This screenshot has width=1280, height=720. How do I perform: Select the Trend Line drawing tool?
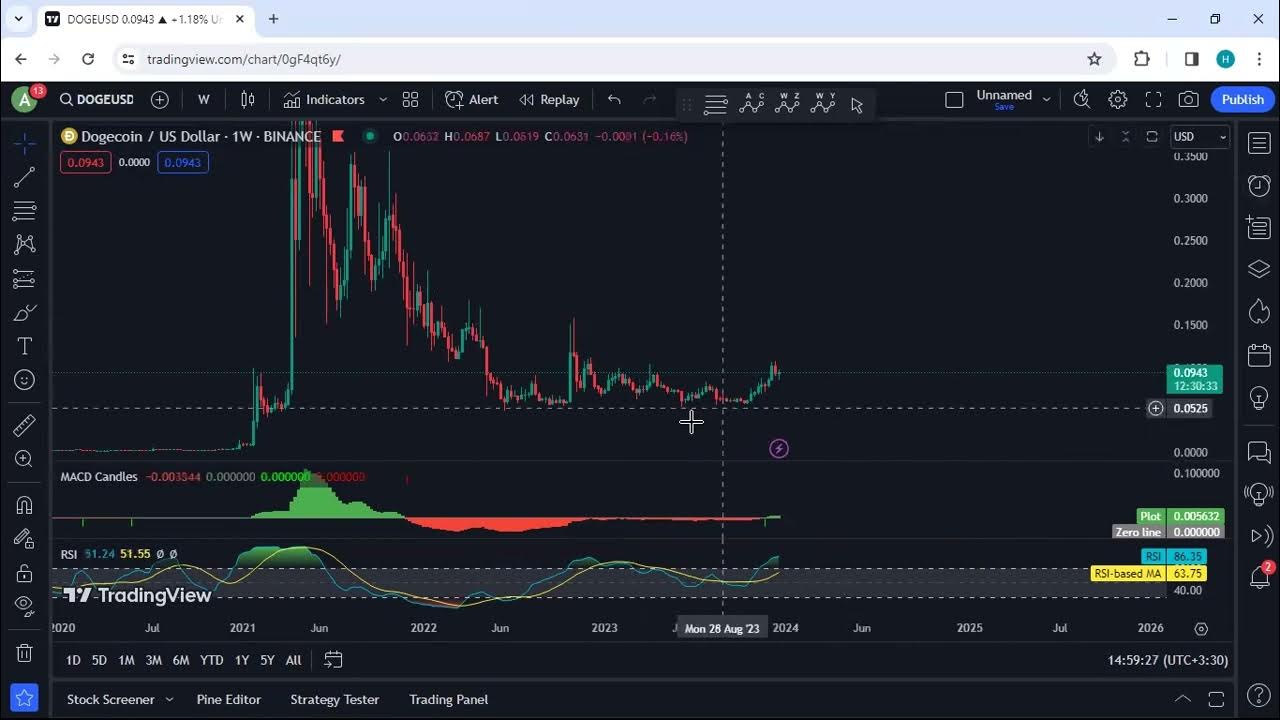pos(24,178)
